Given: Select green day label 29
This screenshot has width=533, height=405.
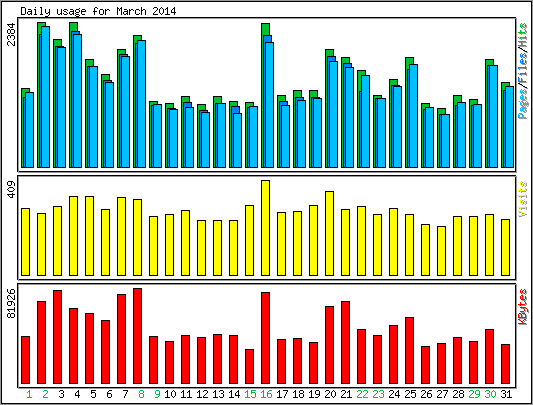Looking at the screenshot, I should pos(474,394).
